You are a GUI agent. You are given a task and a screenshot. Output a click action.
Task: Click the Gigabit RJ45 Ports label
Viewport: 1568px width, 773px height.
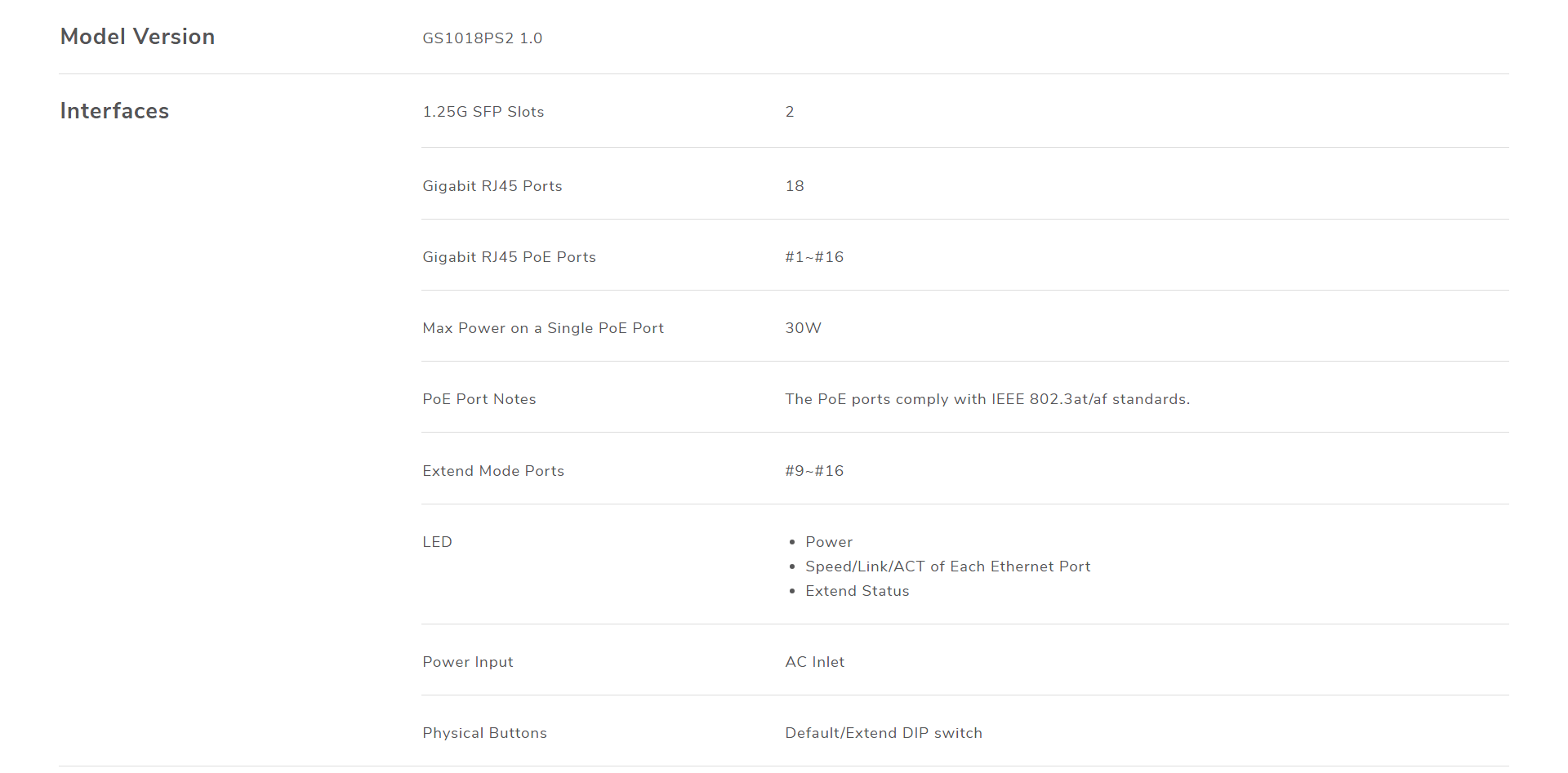[492, 186]
